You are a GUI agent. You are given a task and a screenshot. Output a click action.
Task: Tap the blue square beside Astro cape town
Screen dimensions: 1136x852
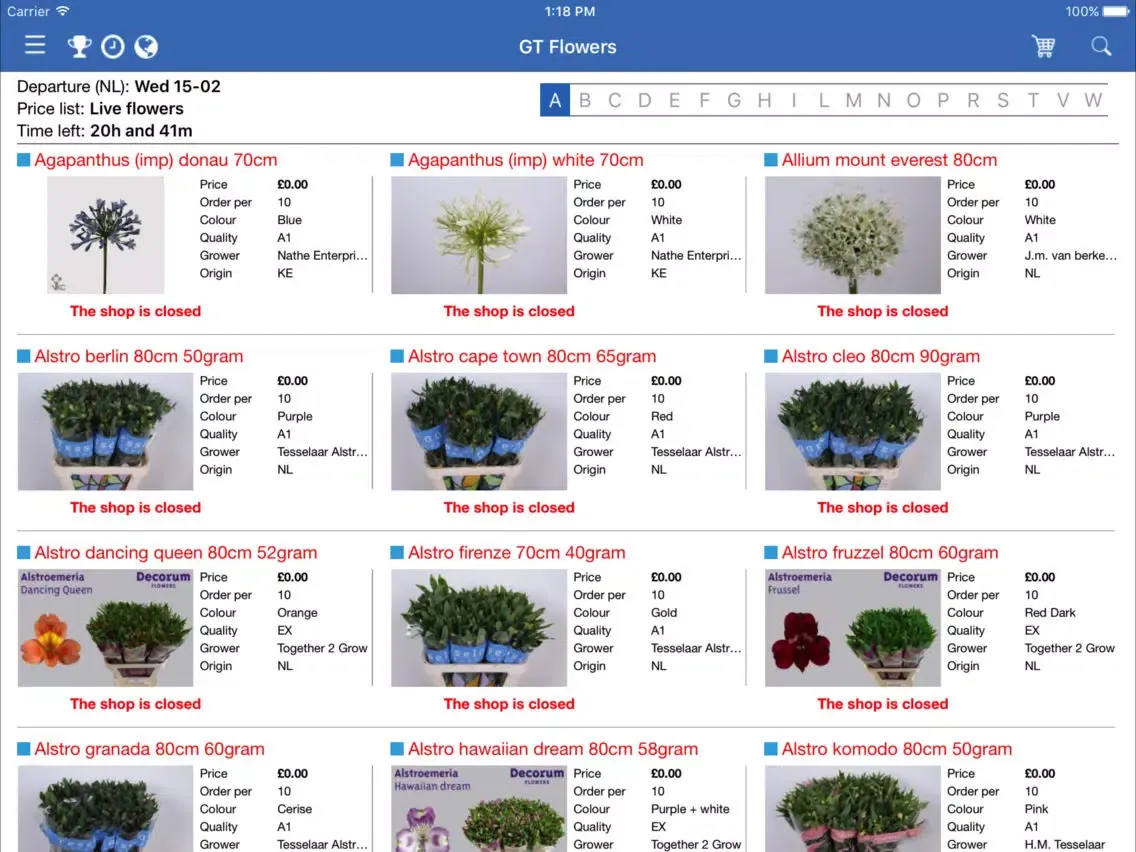397,356
